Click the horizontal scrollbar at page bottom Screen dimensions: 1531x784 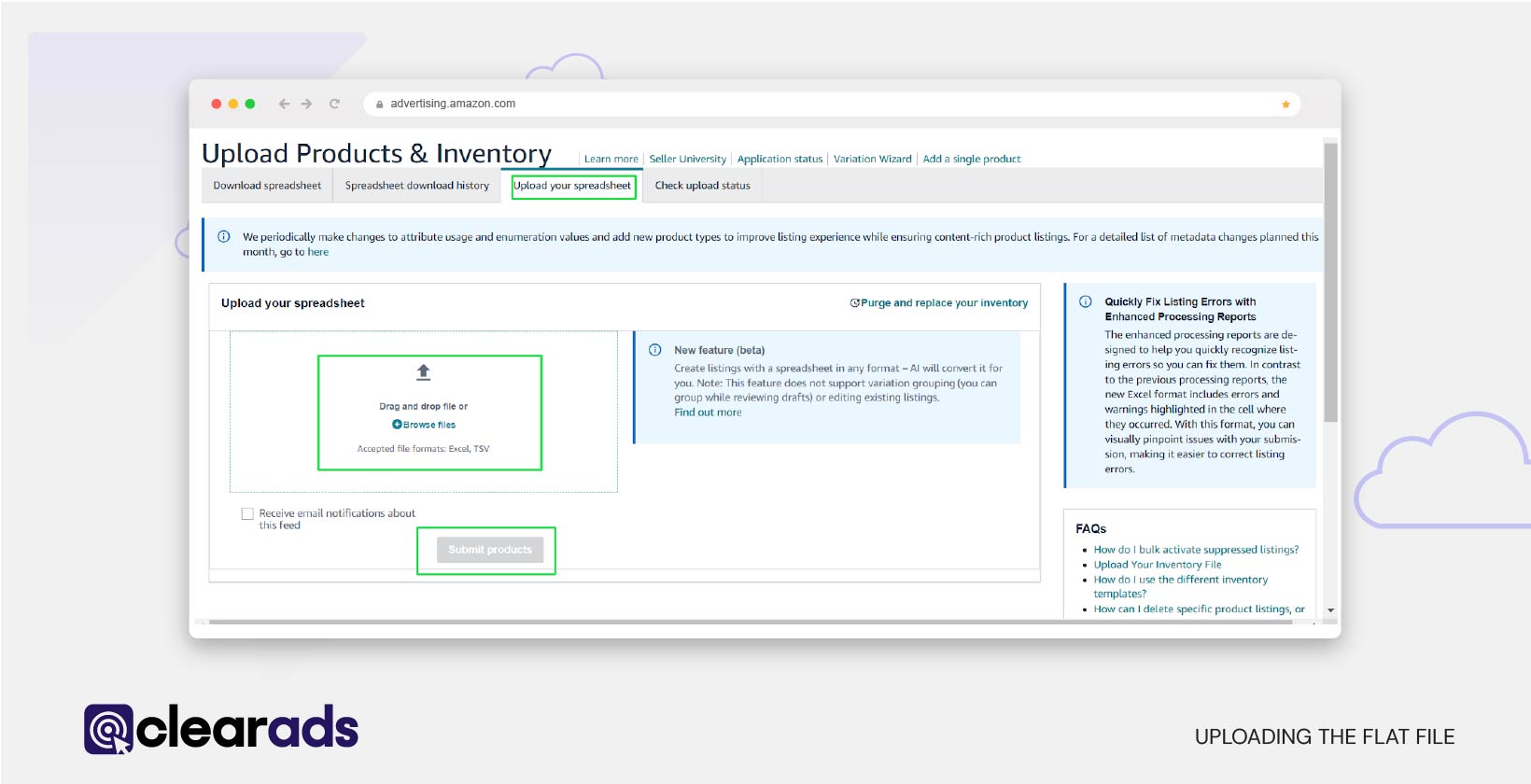[750, 622]
